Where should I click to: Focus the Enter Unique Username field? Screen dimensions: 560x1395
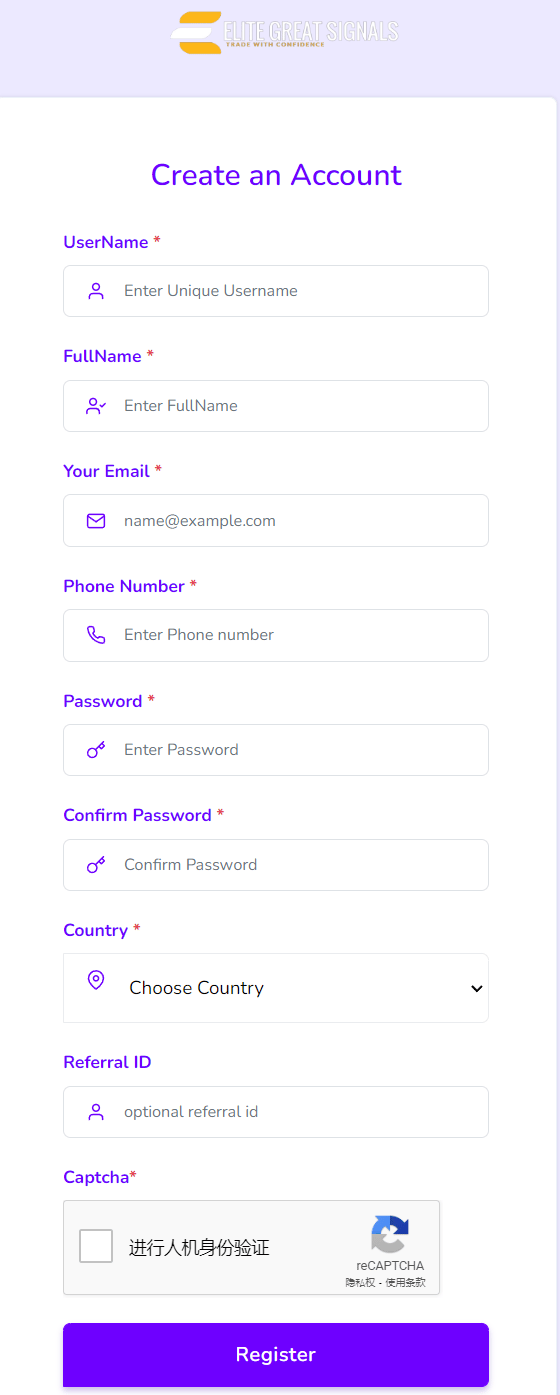click(x=276, y=291)
